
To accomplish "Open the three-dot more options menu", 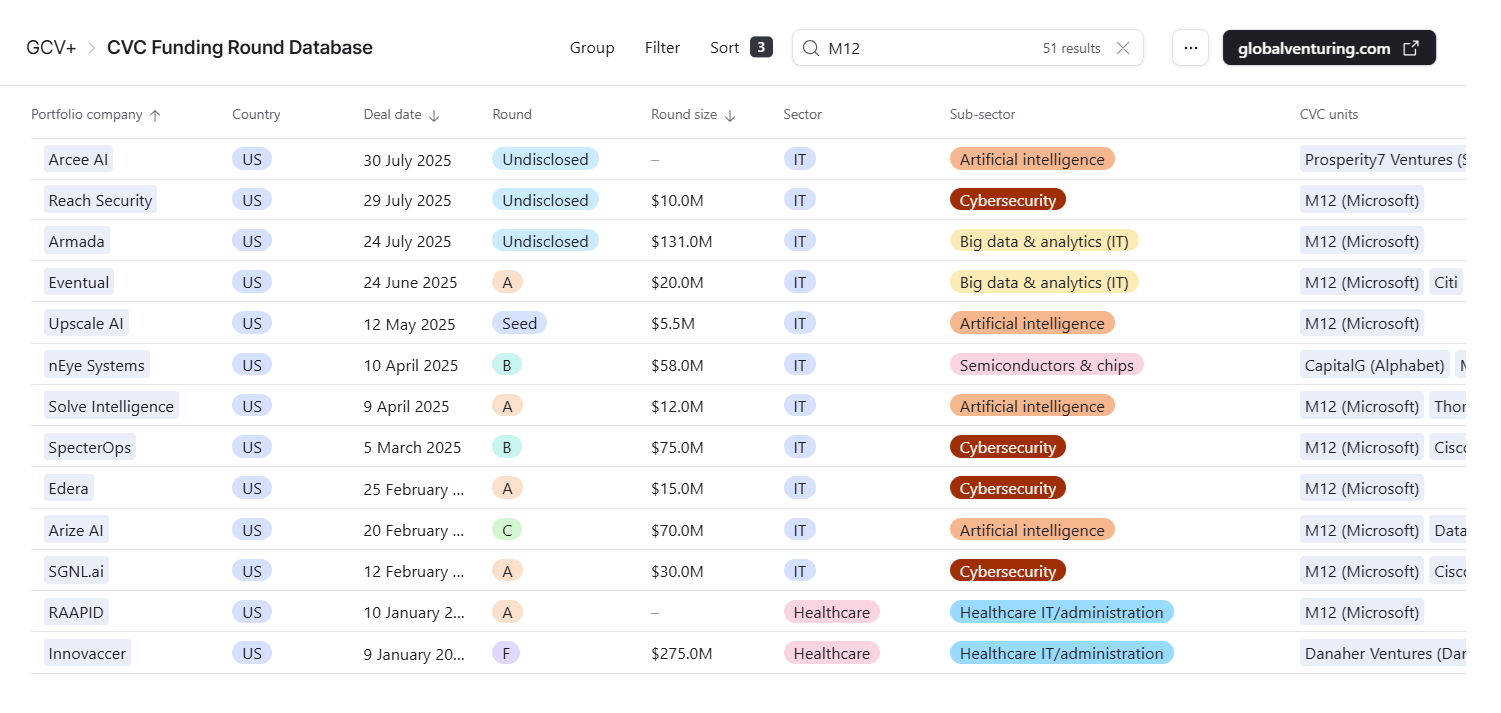I will click(1190, 48).
